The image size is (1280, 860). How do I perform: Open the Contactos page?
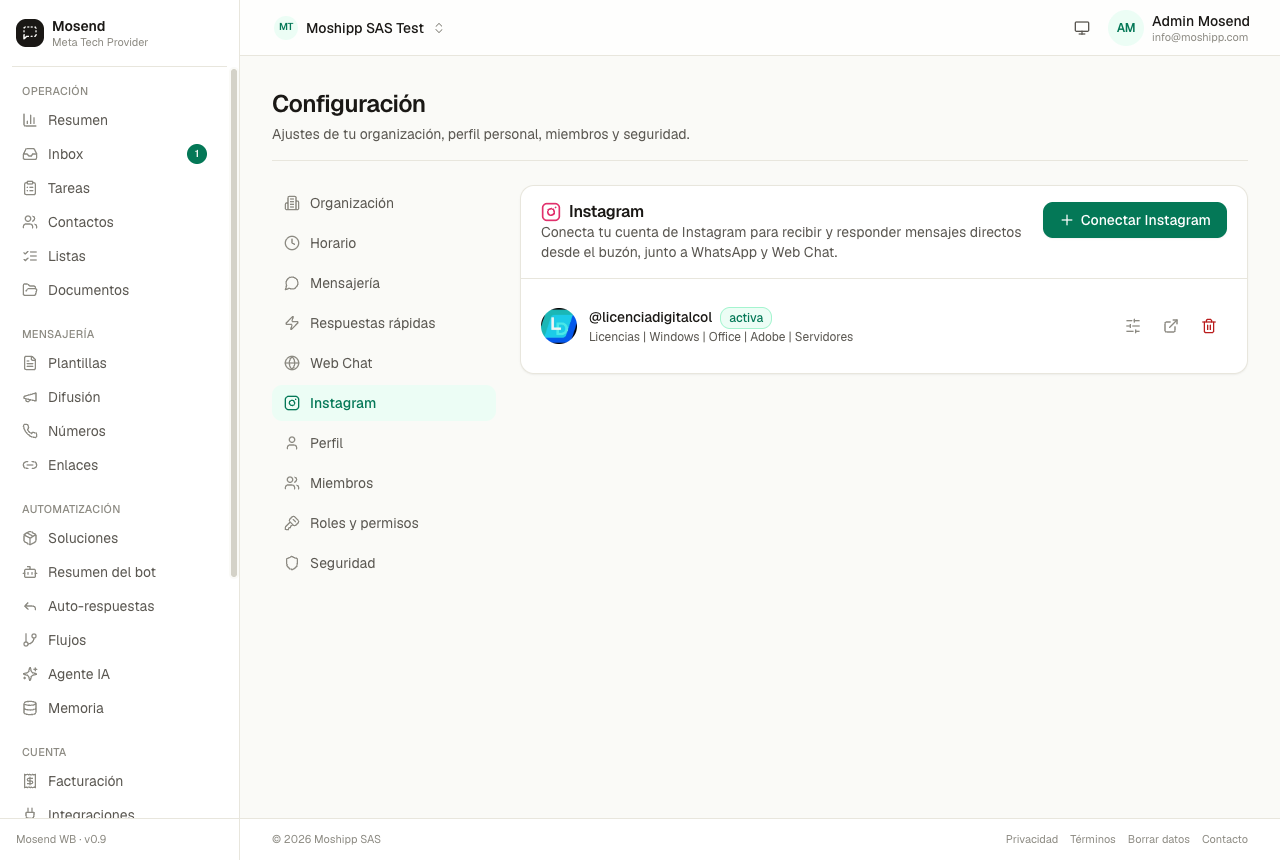114,222
